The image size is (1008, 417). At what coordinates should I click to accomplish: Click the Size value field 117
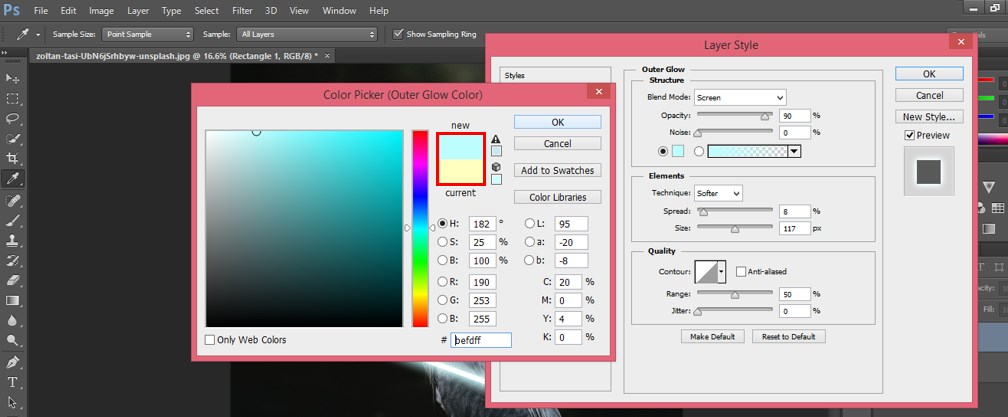[x=794, y=228]
